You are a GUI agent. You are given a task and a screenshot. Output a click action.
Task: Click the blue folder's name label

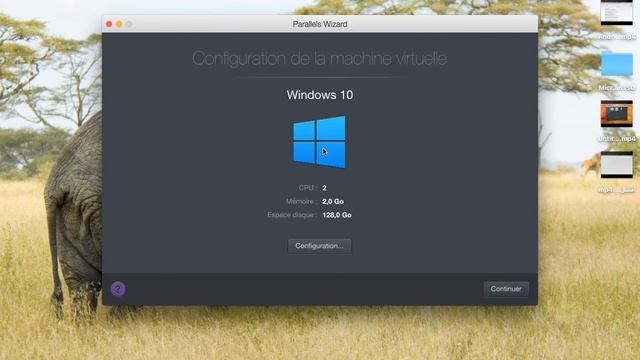[x=617, y=88]
